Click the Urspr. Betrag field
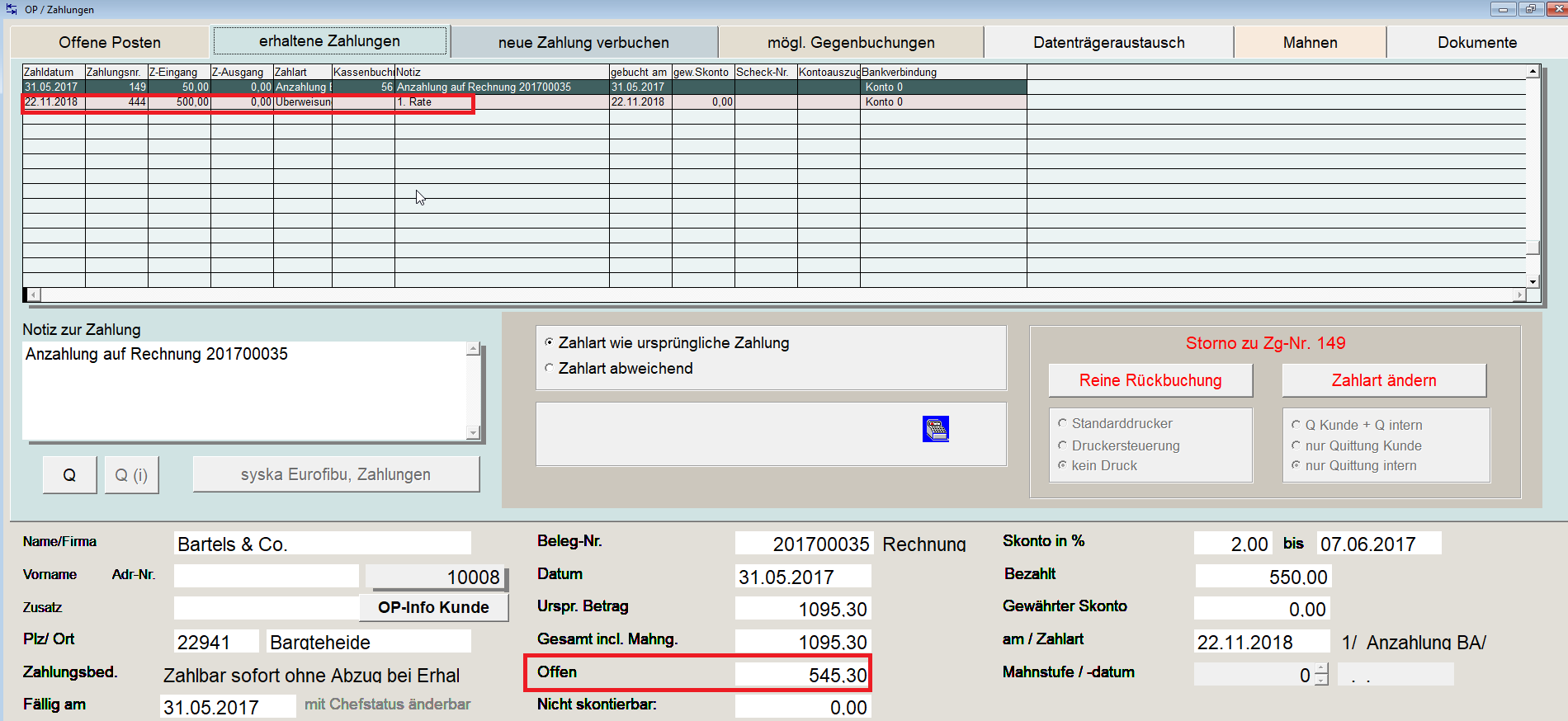Image resolution: width=1568 pixels, height=721 pixels. click(x=803, y=609)
